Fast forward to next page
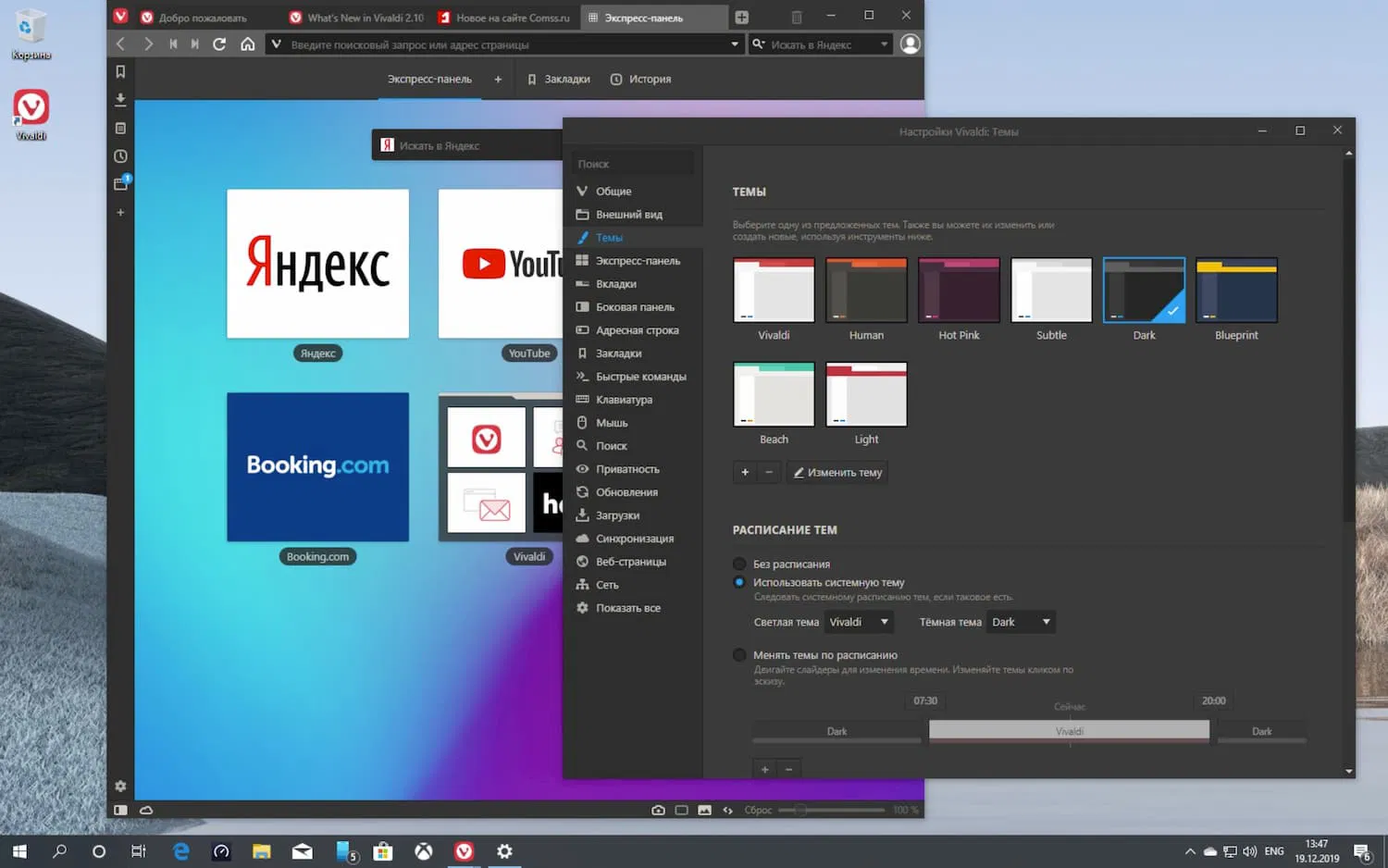This screenshot has width=1388, height=868. (194, 43)
